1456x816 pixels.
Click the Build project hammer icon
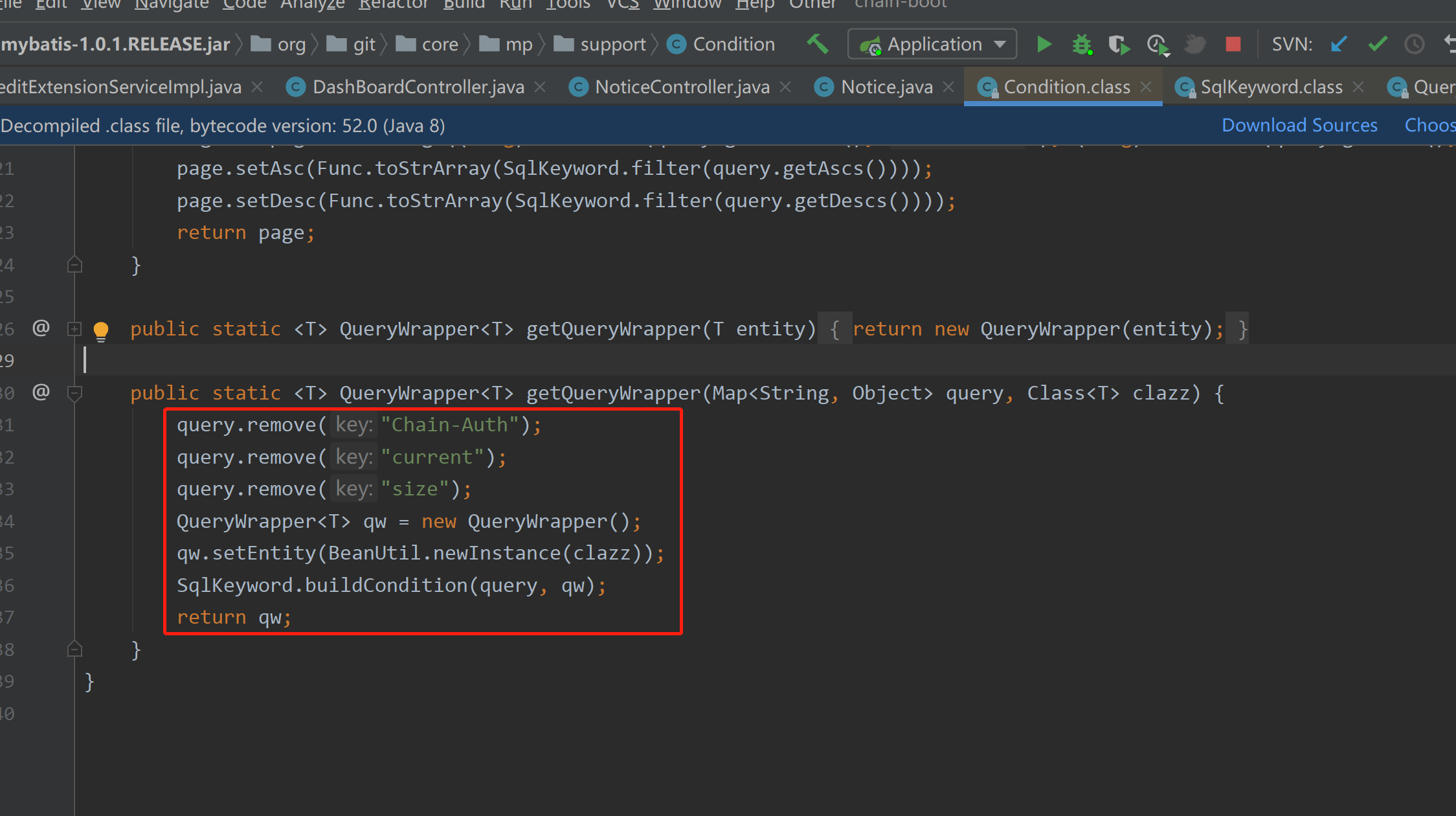[x=817, y=44]
